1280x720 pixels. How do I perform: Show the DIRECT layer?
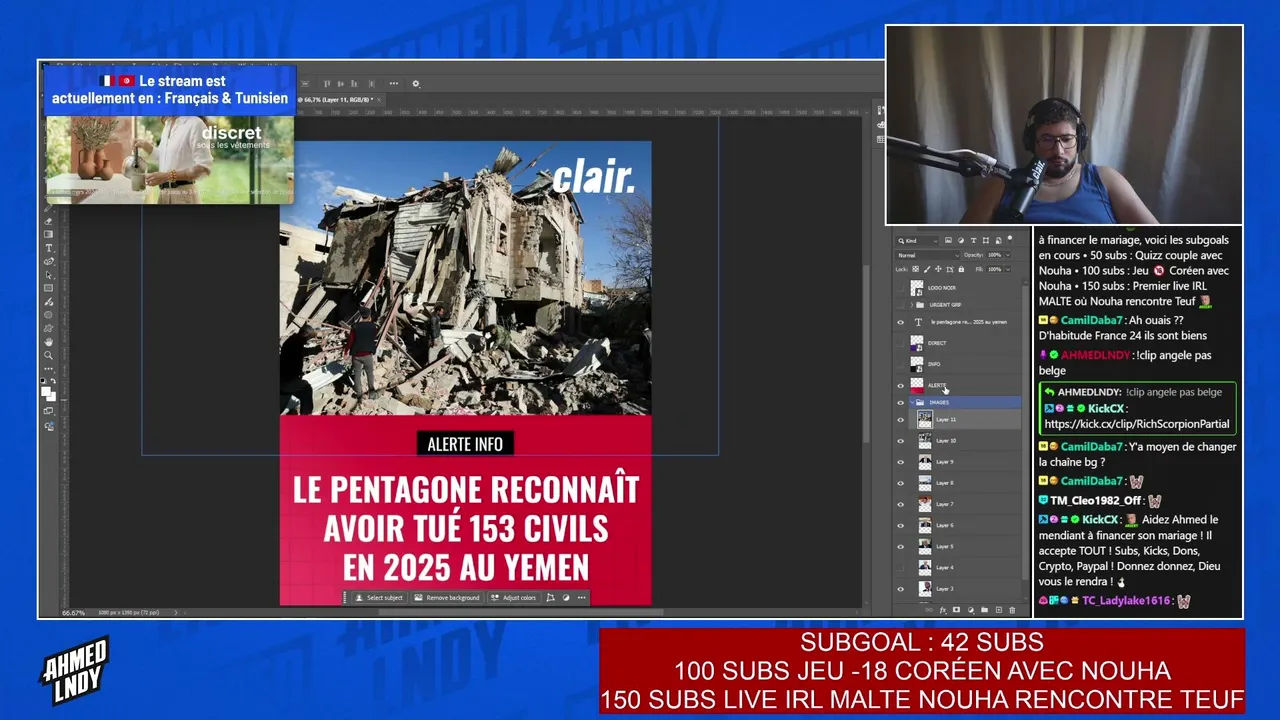(900, 343)
